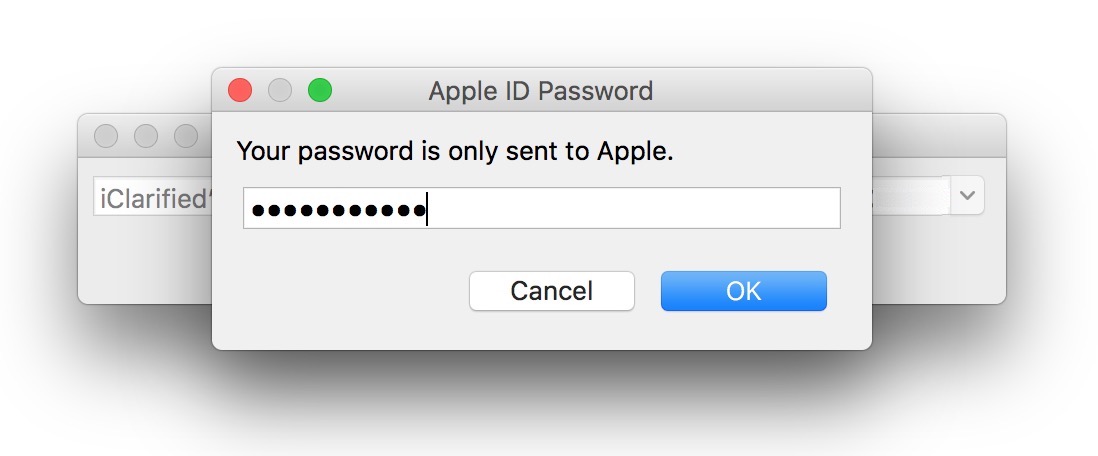Click the background window's middle gray button
The image size is (1098, 456).
146,135
